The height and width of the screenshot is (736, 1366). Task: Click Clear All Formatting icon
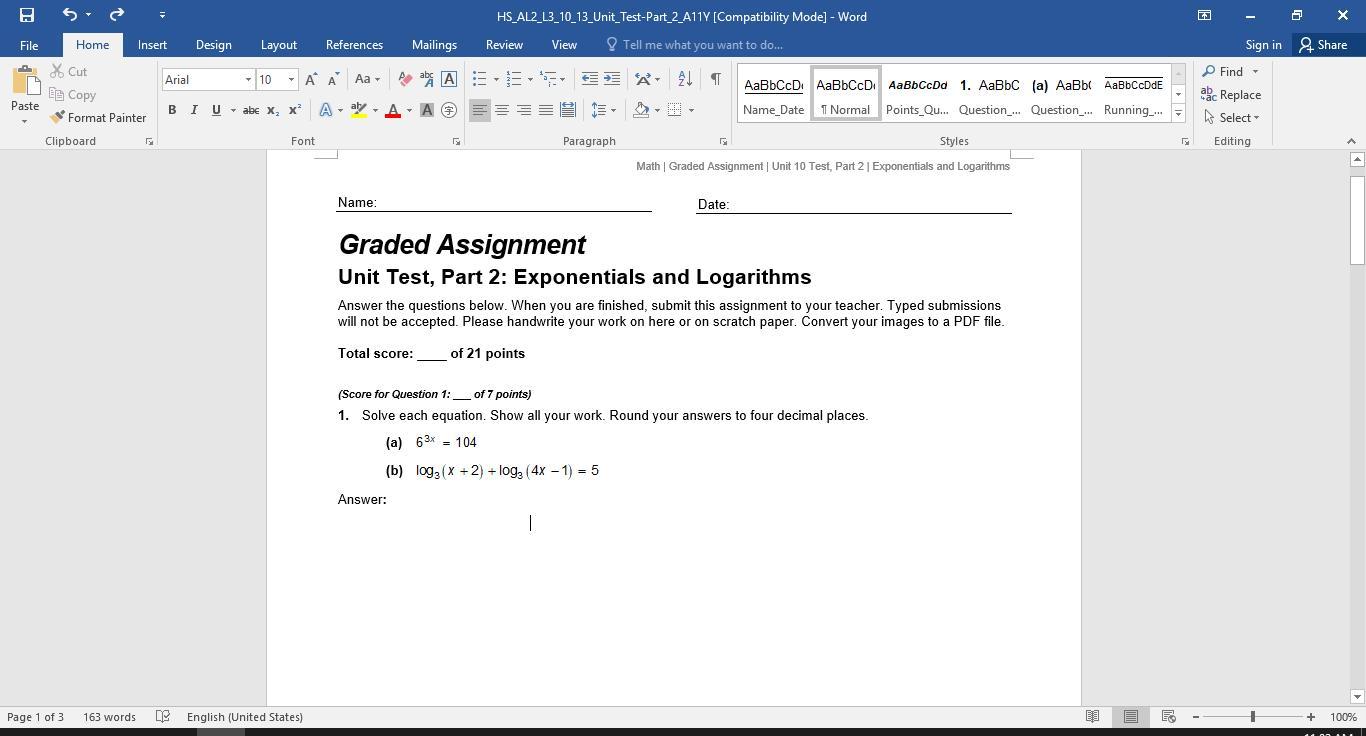click(x=405, y=79)
